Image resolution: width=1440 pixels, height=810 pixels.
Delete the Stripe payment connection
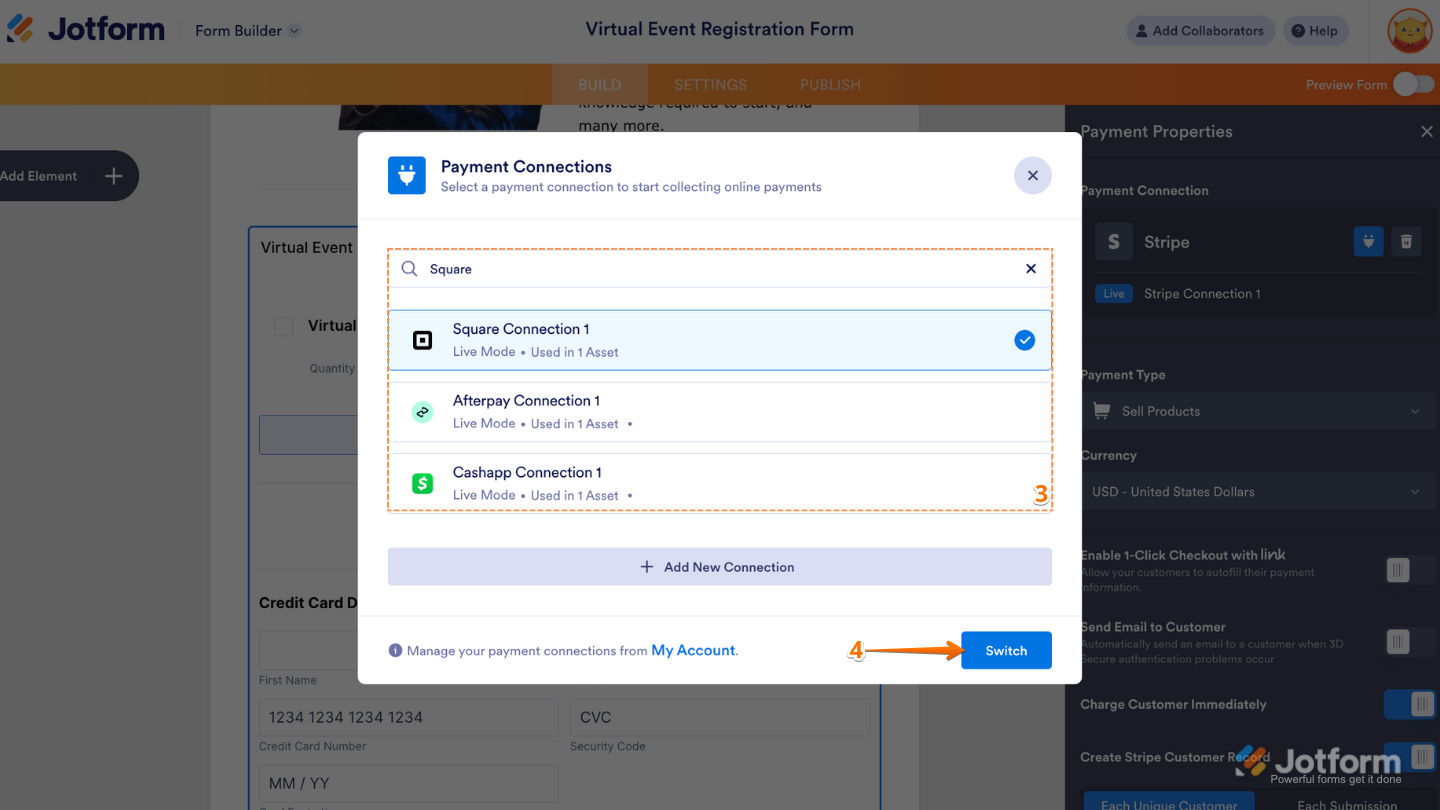coord(1406,241)
